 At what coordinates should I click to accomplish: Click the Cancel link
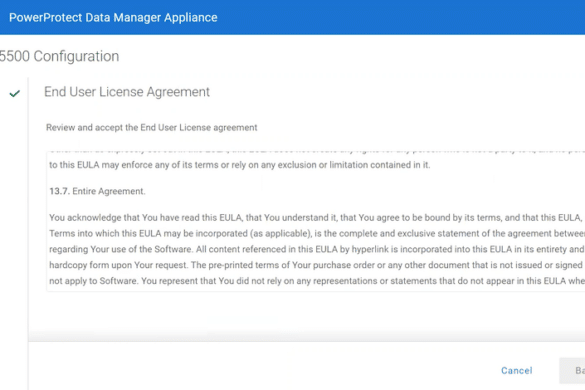[x=516, y=371]
